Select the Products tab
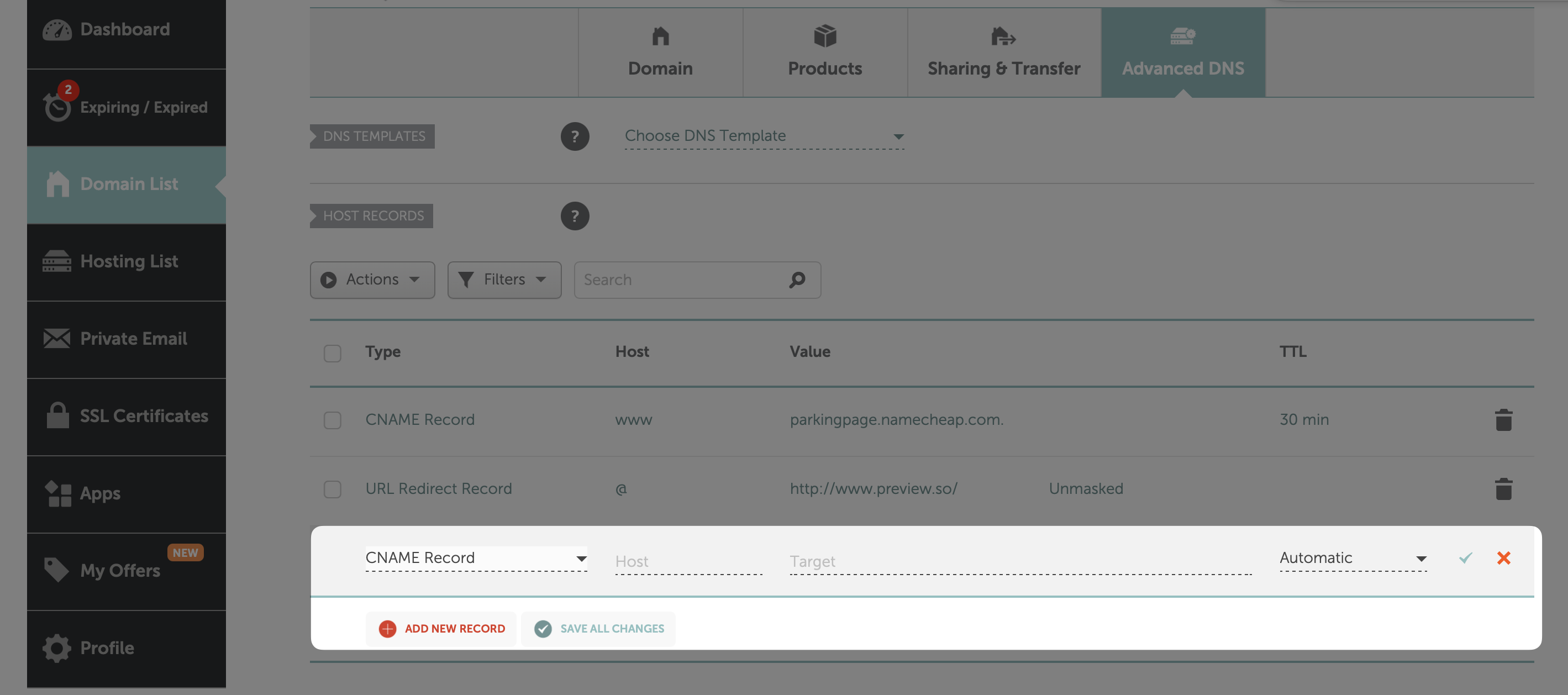 [x=825, y=52]
